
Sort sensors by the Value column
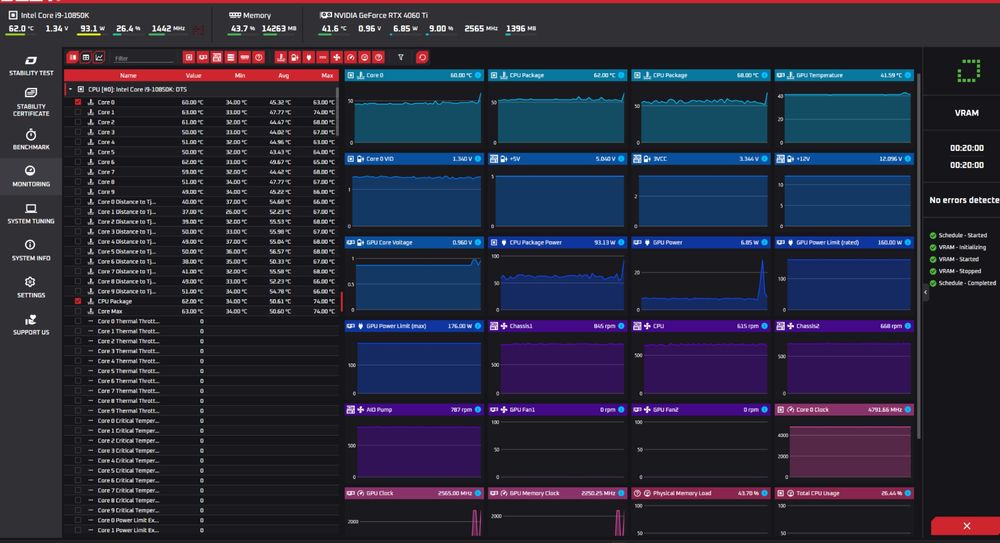click(x=193, y=75)
